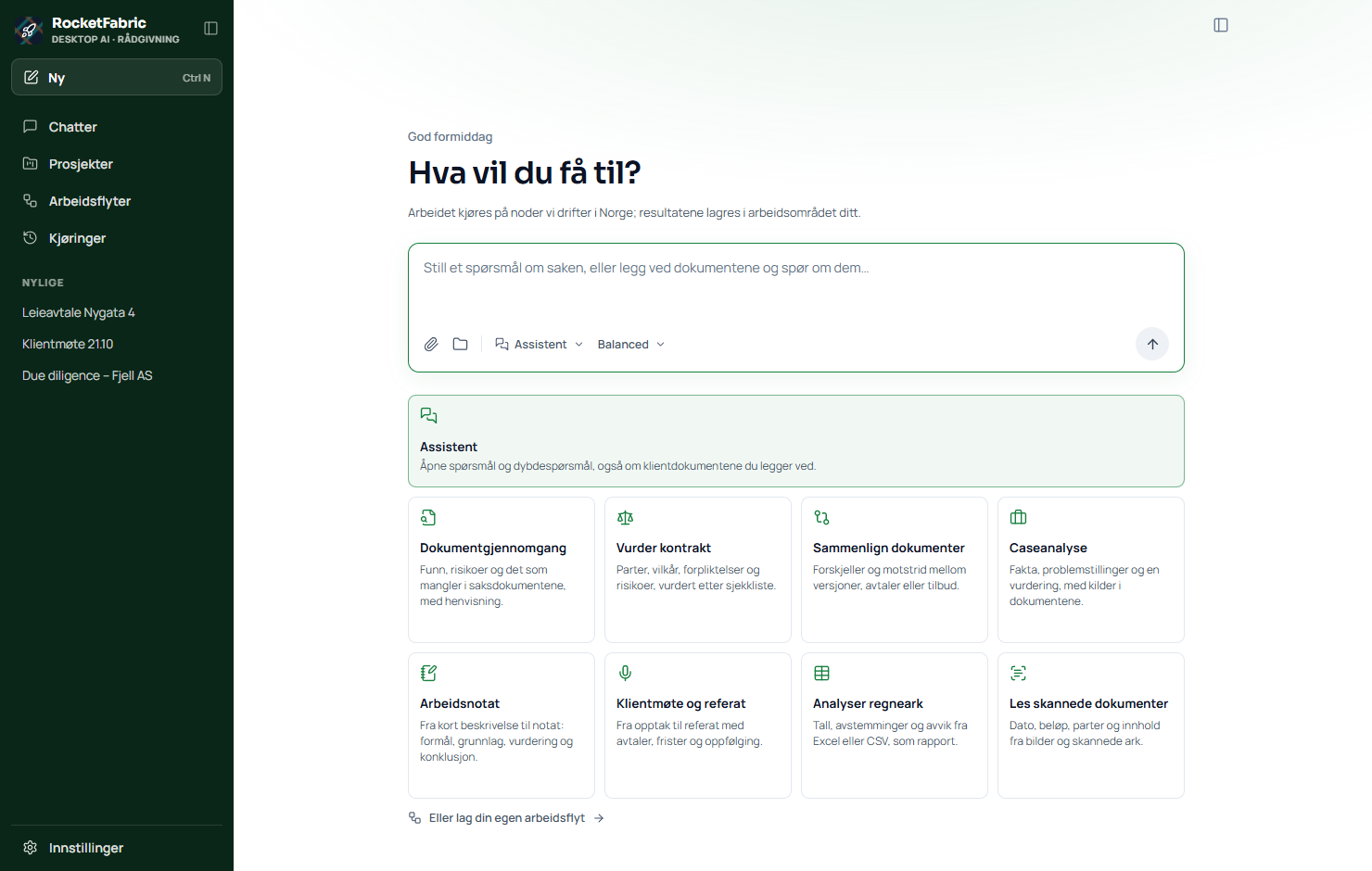Click the Assistent card chat icon
Screen dimensions: 1372x871
click(x=428, y=416)
